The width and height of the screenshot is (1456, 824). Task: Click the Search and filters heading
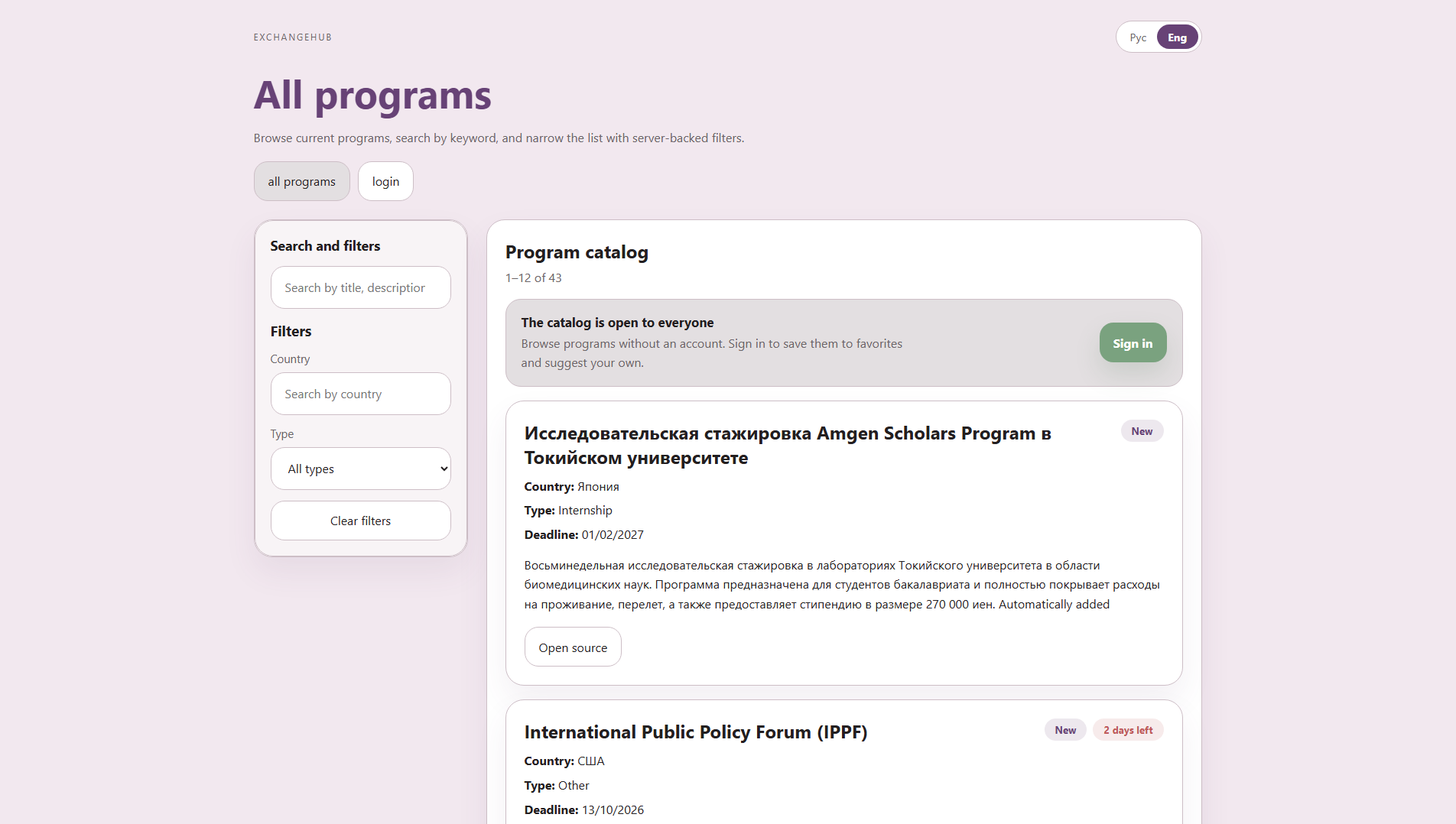[325, 245]
